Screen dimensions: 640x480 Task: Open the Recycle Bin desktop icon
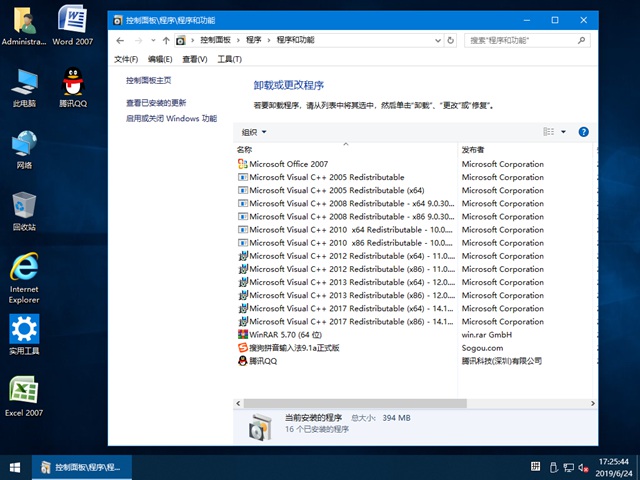pos(24,211)
